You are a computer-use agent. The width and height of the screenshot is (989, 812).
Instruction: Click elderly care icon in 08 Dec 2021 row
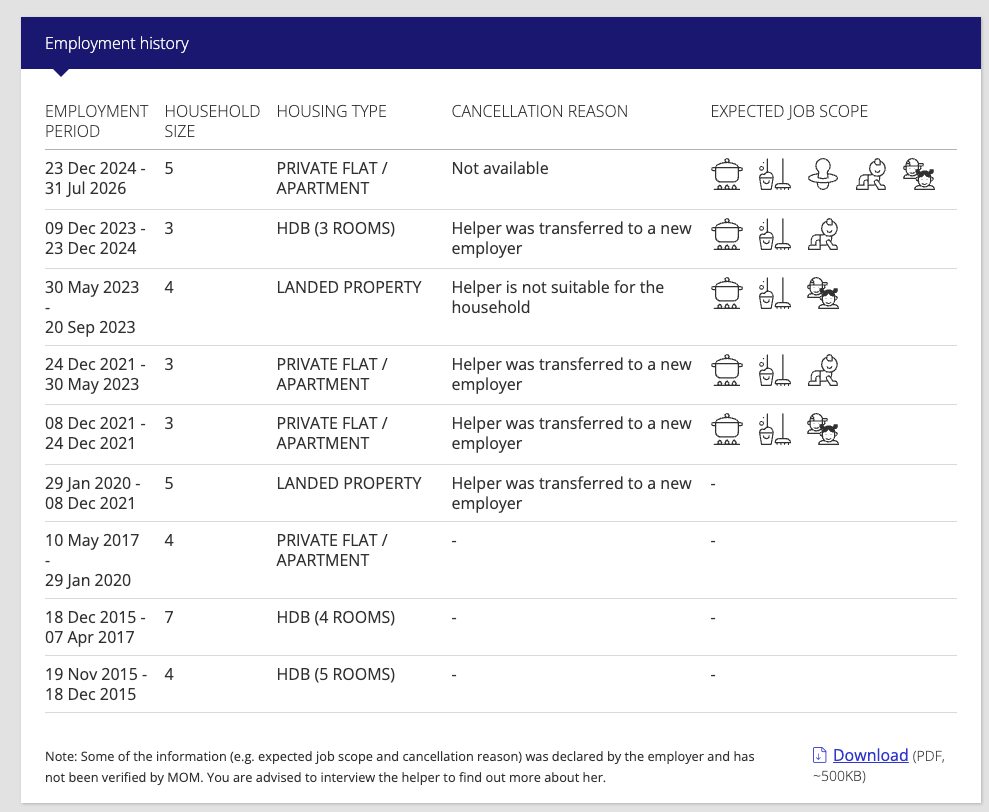tap(823, 430)
